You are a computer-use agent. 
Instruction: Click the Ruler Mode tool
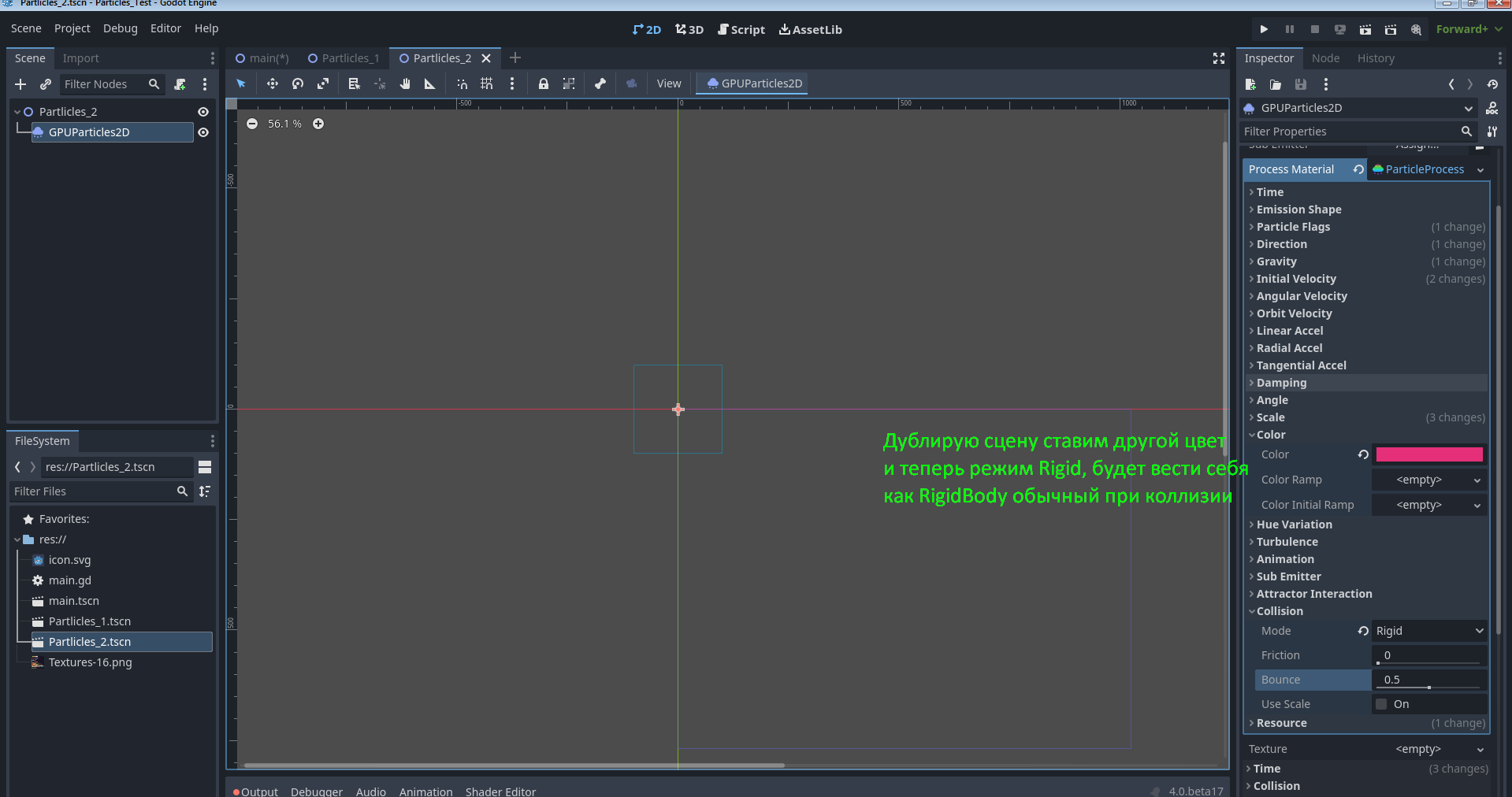coord(429,83)
